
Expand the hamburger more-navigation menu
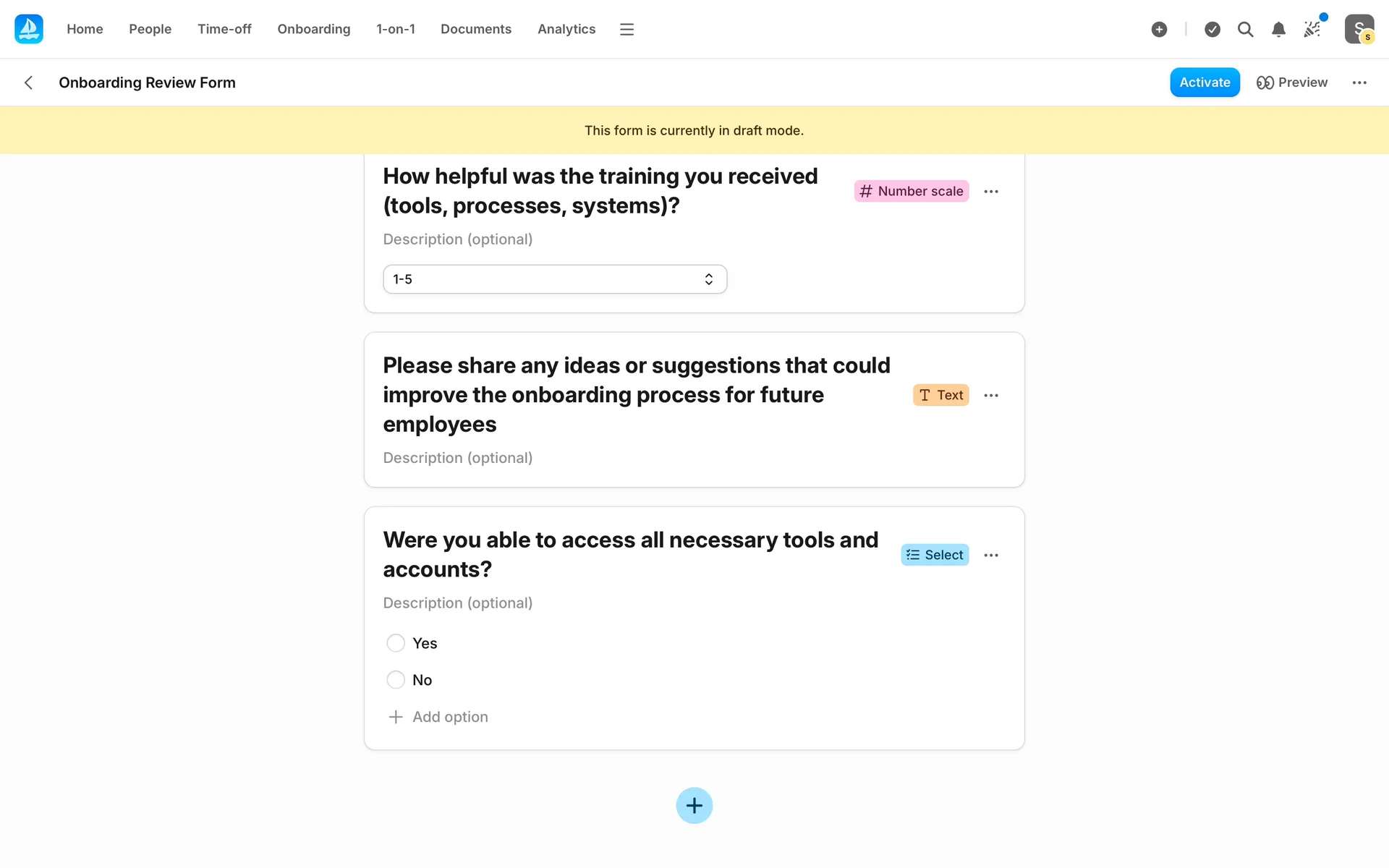point(626,29)
